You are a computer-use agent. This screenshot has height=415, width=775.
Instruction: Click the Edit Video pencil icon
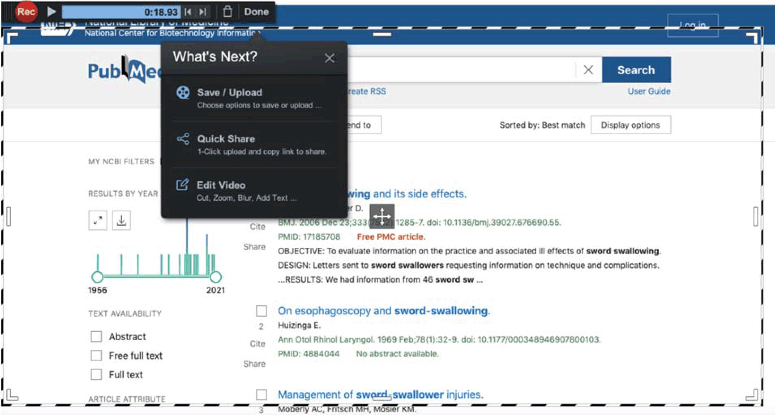(x=182, y=185)
